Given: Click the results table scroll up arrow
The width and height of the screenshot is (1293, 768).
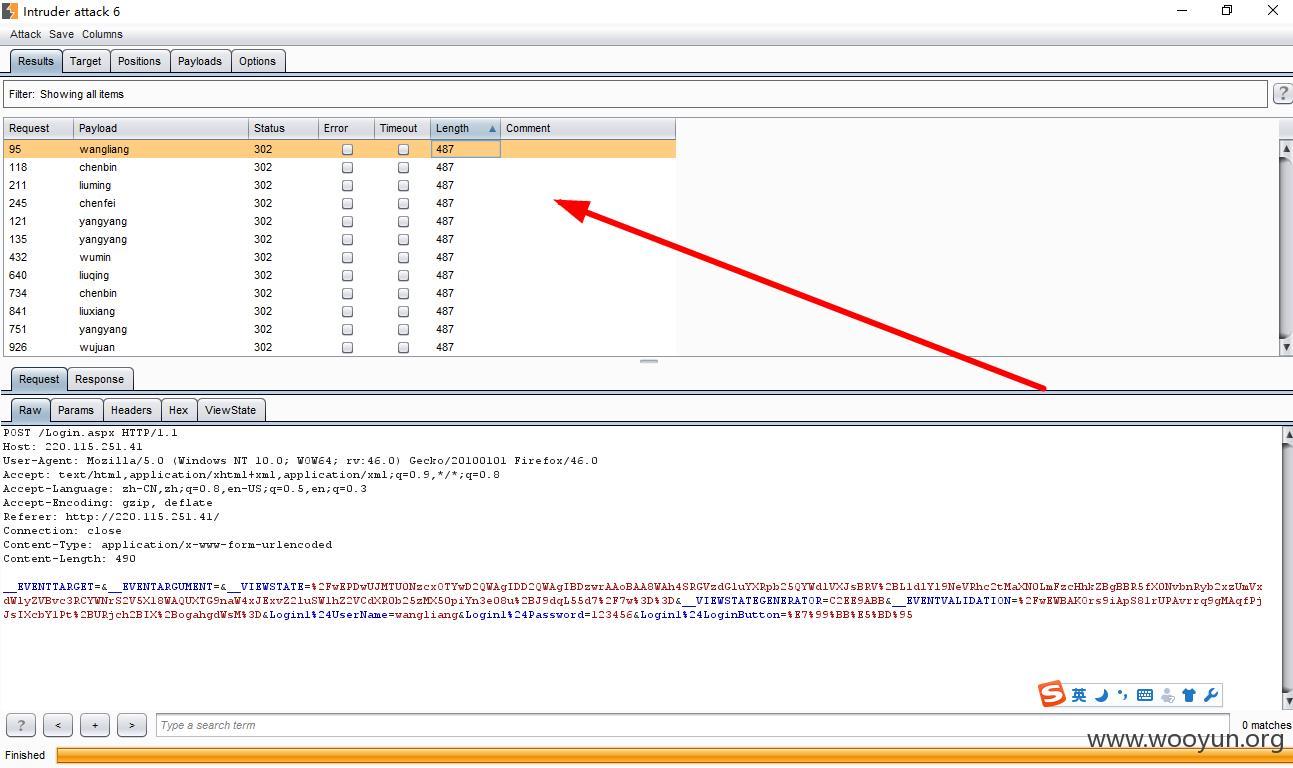Looking at the screenshot, I should pyautogui.click(x=1286, y=148).
